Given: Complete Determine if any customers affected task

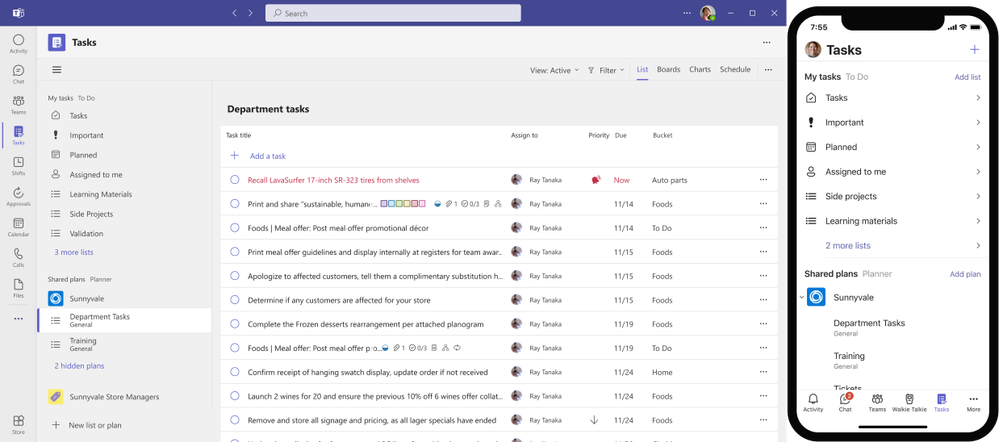Looking at the screenshot, I should point(234,300).
